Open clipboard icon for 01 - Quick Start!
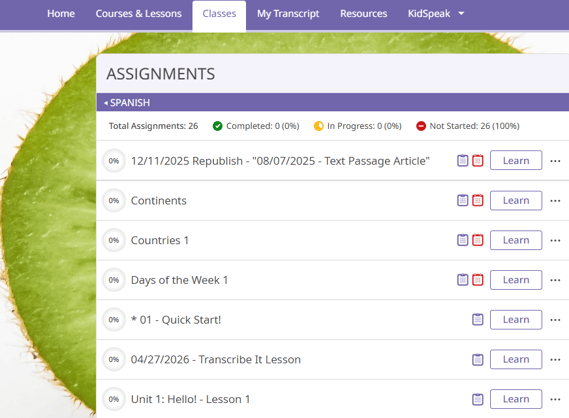The height and width of the screenshot is (418, 569). 478,319
